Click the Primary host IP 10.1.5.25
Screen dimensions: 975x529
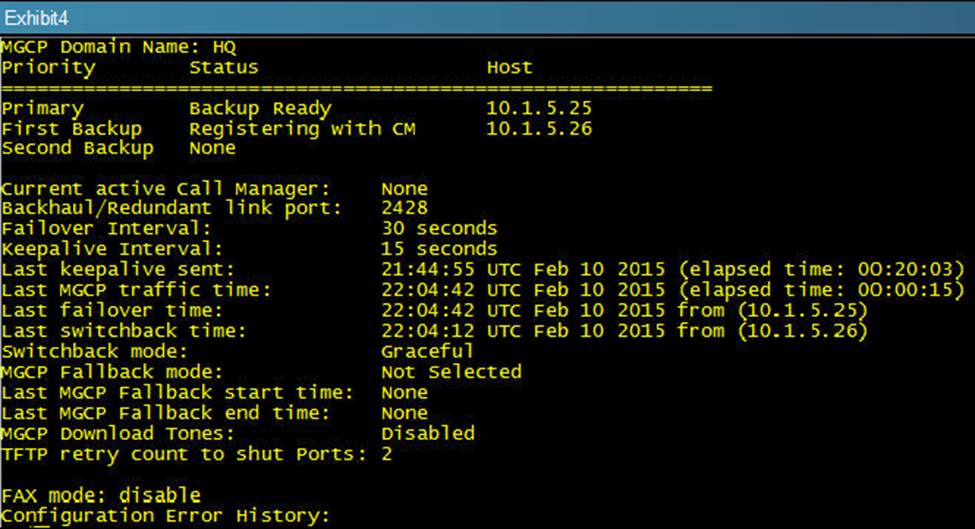(537, 108)
